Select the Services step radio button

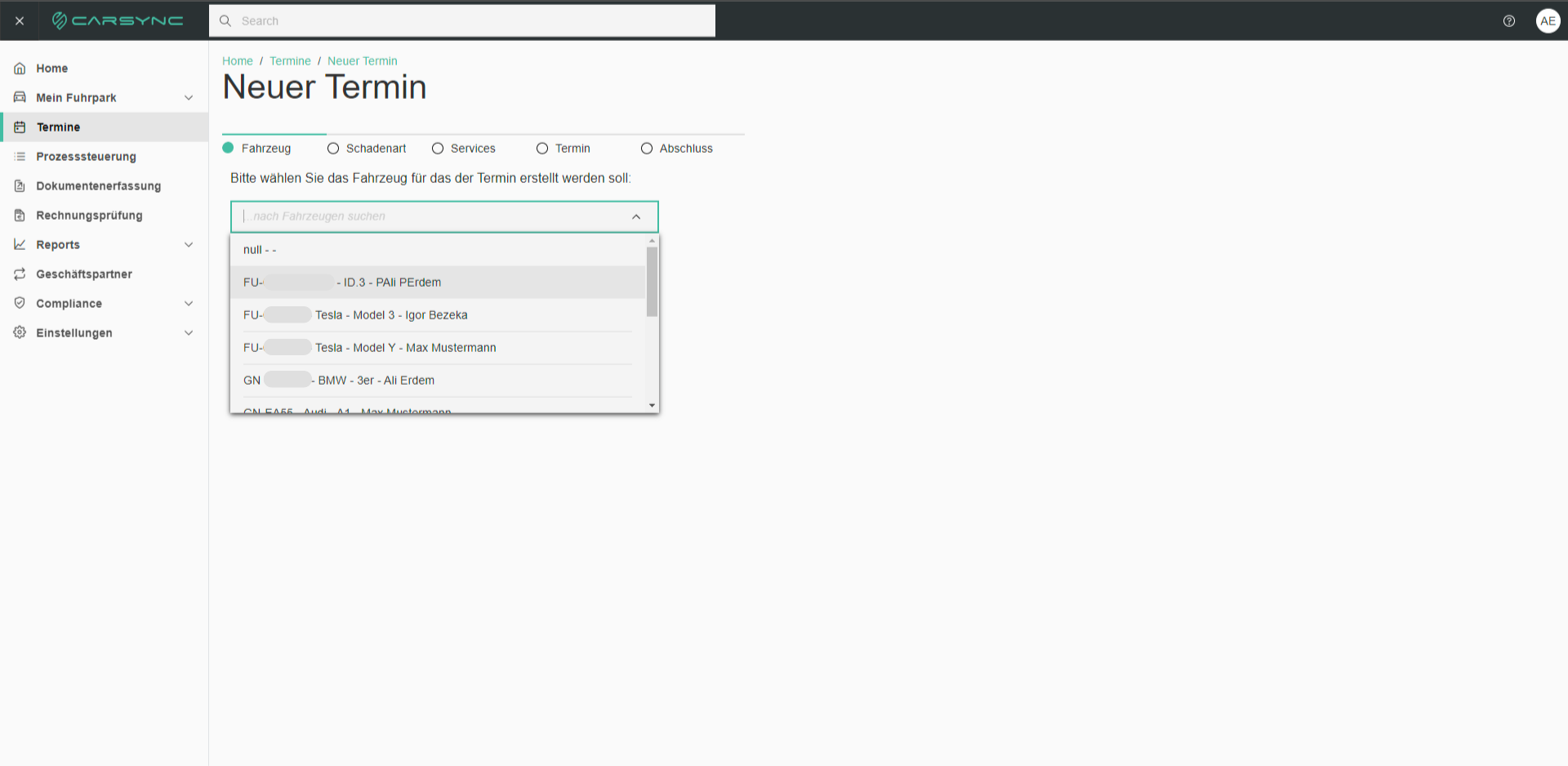click(438, 149)
